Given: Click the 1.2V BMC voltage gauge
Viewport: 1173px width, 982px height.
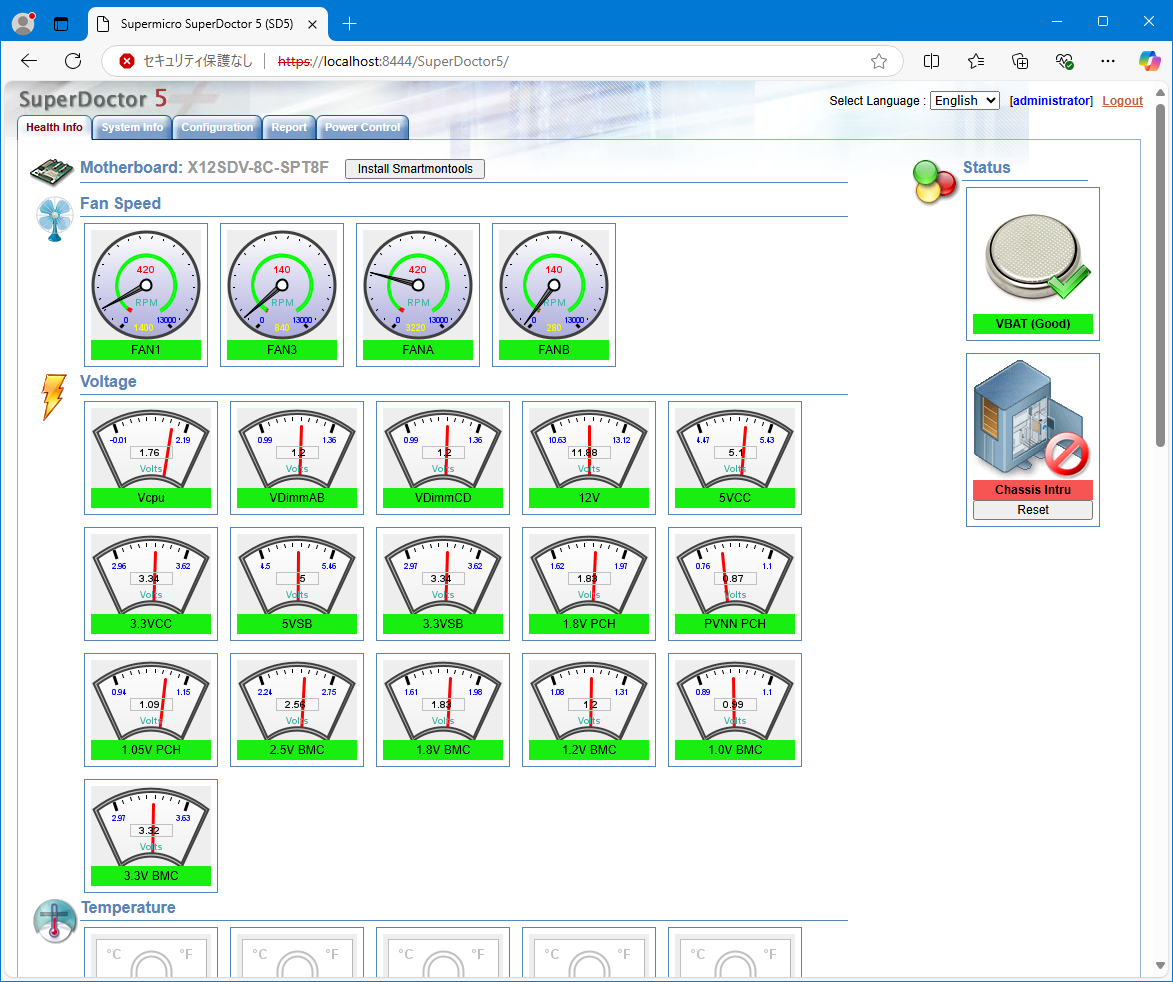Looking at the screenshot, I should (589, 700).
